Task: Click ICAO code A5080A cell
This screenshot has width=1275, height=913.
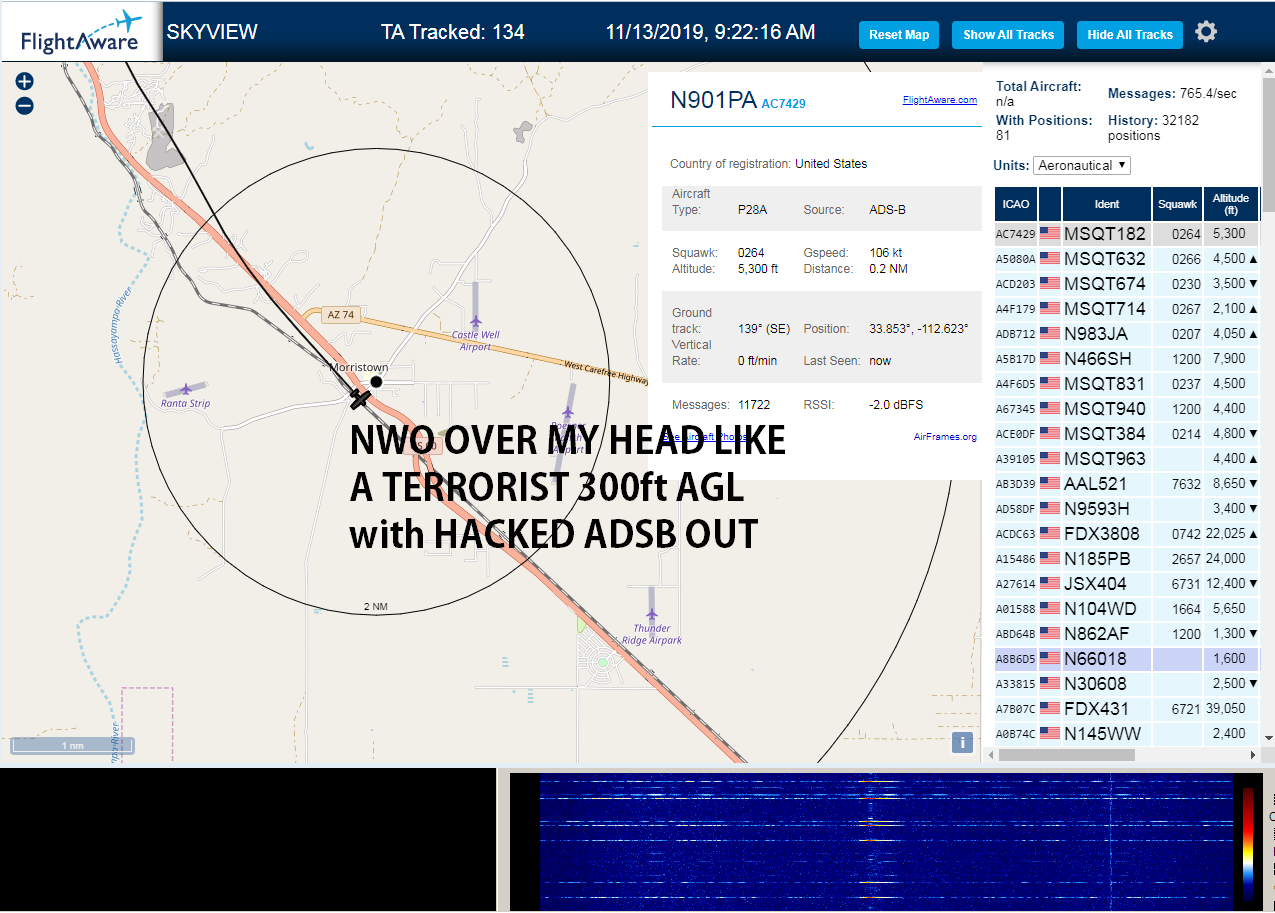Action: (x=1016, y=259)
